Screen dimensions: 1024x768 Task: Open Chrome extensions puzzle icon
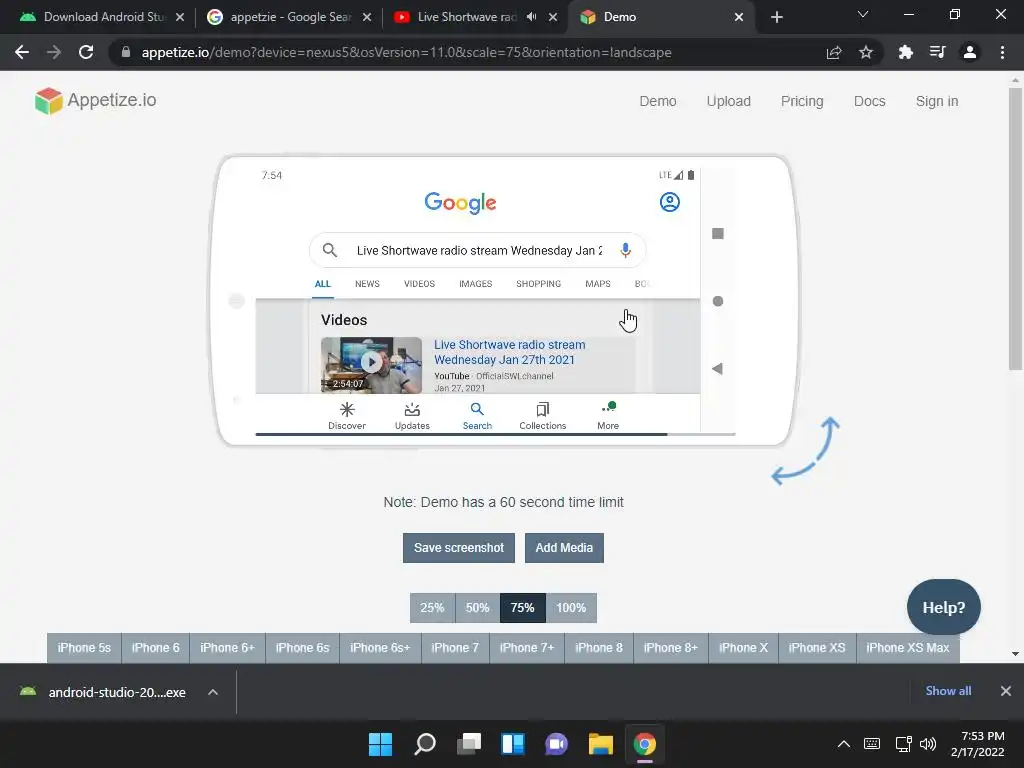click(905, 52)
